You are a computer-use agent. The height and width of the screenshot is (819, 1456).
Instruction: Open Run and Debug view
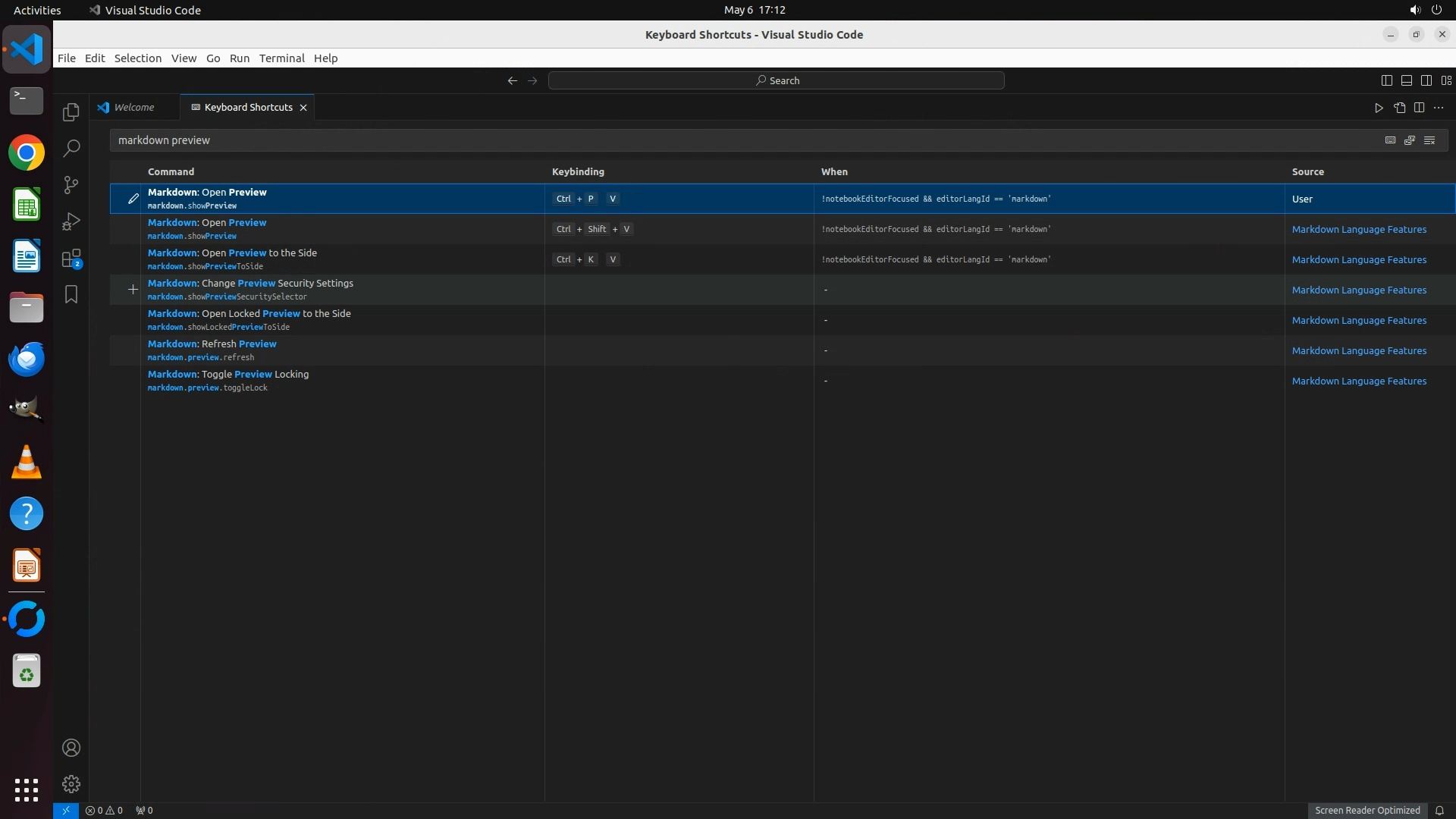[71, 221]
